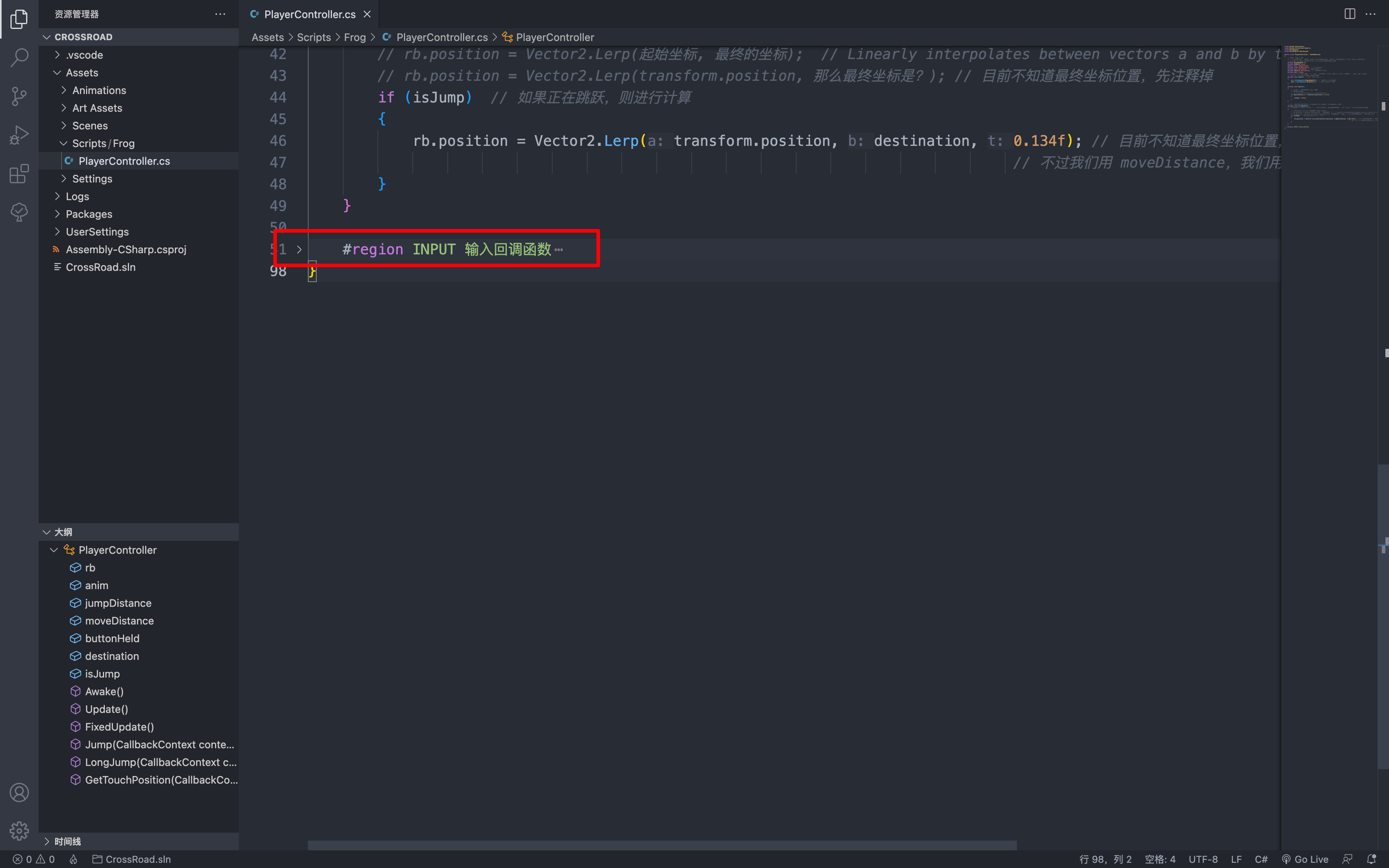Open the Search view in activity bar
The height and width of the screenshot is (868, 1389).
[x=19, y=57]
